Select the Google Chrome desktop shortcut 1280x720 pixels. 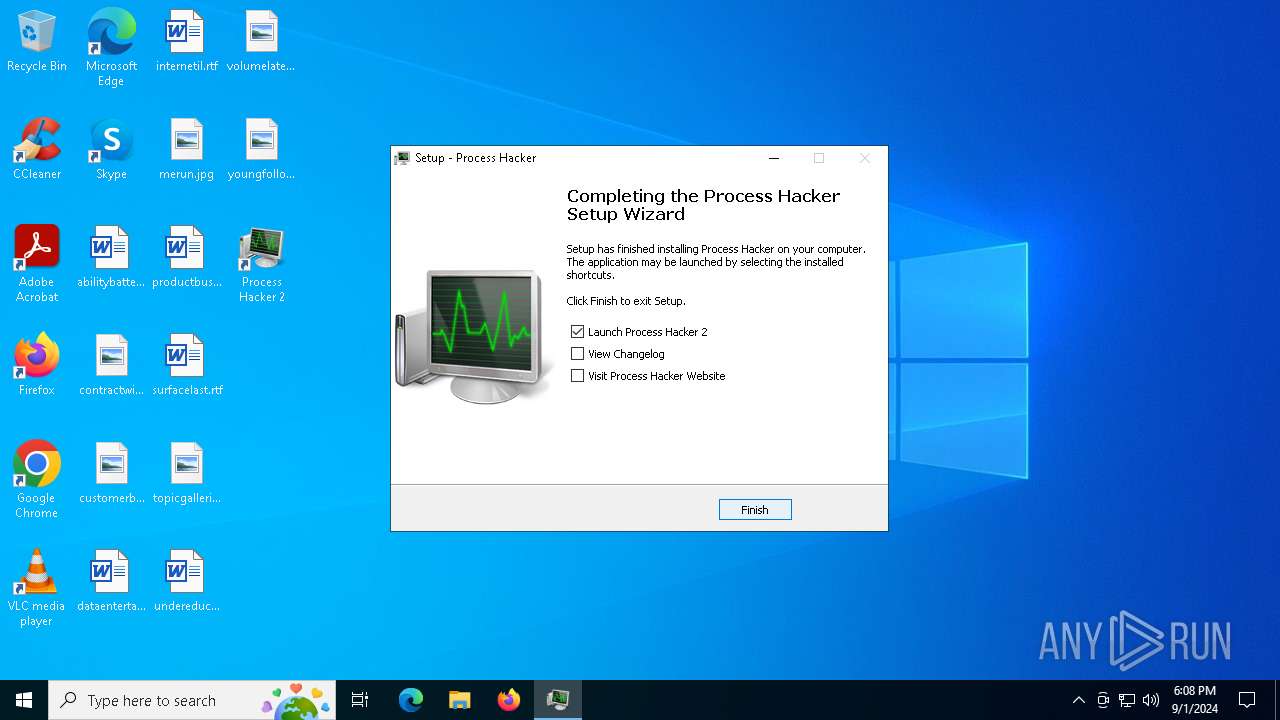coord(37,480)
